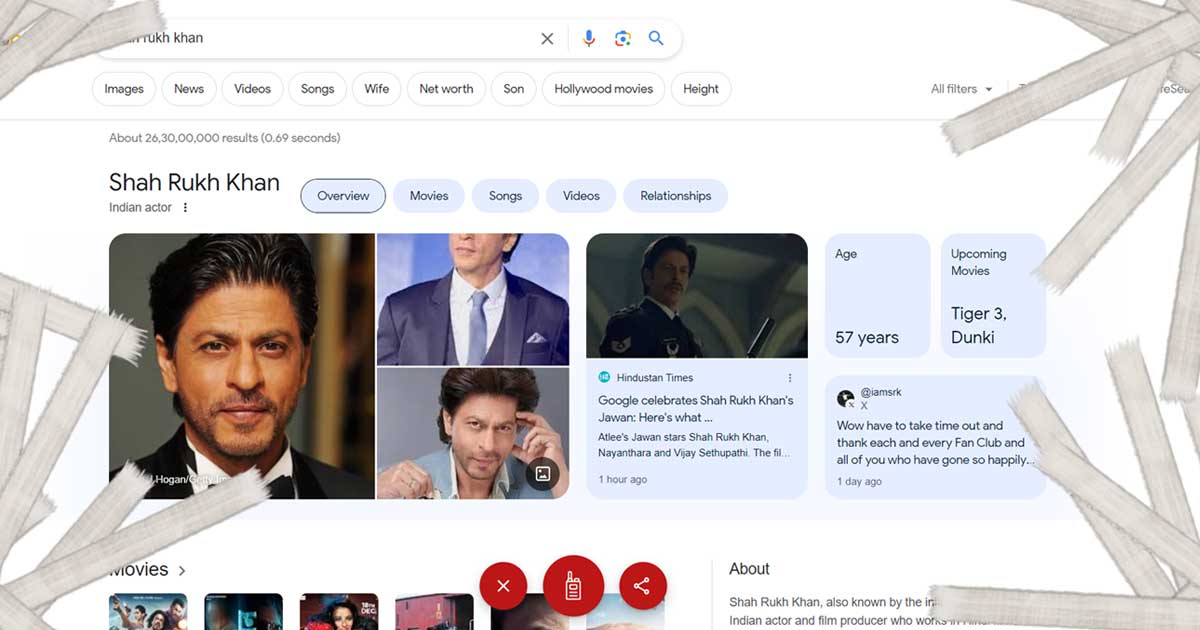Clear the search box with the X icon

pos(547,39)
